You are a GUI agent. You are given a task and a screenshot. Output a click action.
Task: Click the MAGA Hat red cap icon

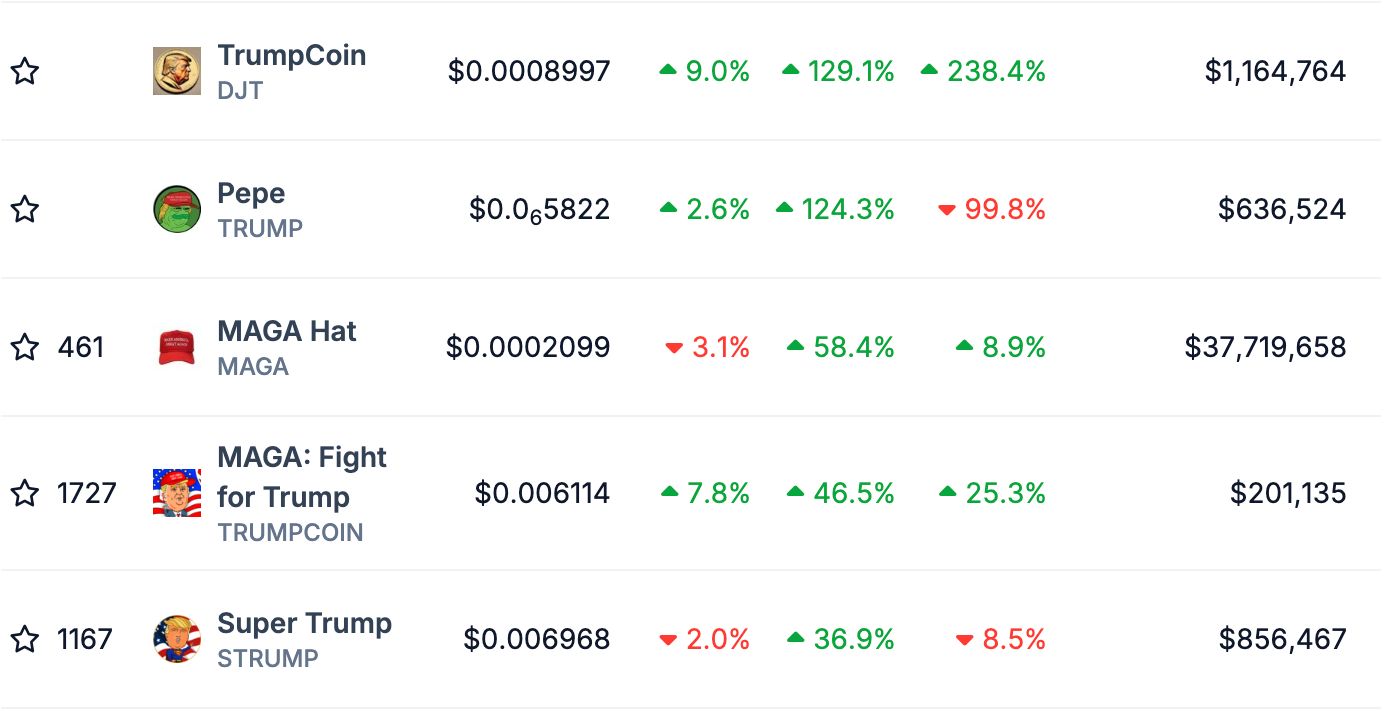(x=176, y=347)
